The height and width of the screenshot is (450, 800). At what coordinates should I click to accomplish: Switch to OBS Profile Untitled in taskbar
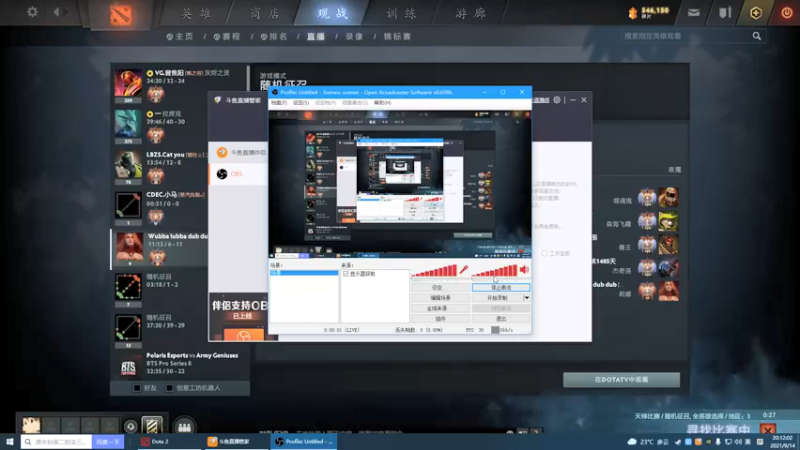304,441
